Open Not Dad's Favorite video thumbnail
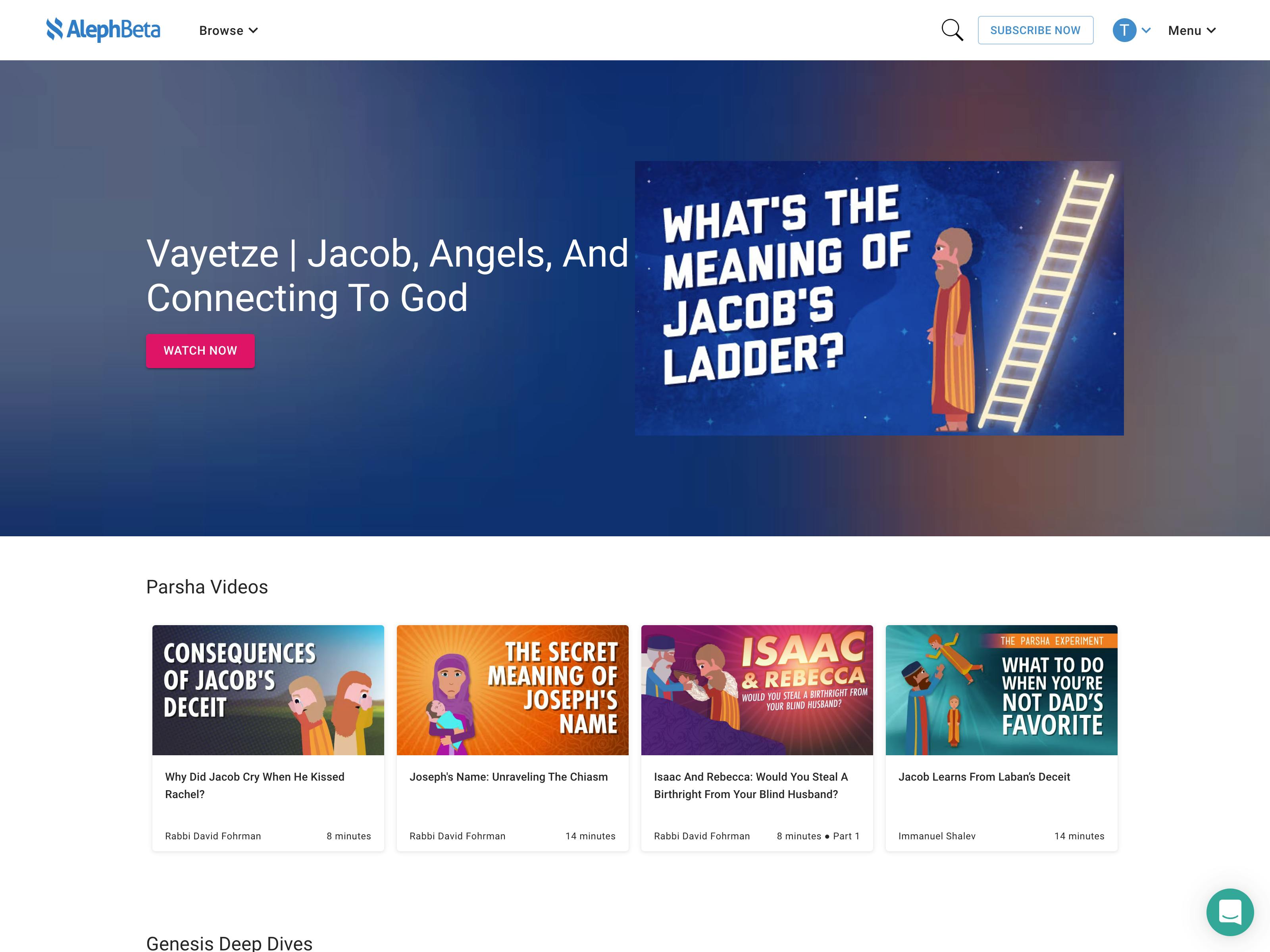1270x952 pixels. pyautogui.click(x=1001, y=690)
